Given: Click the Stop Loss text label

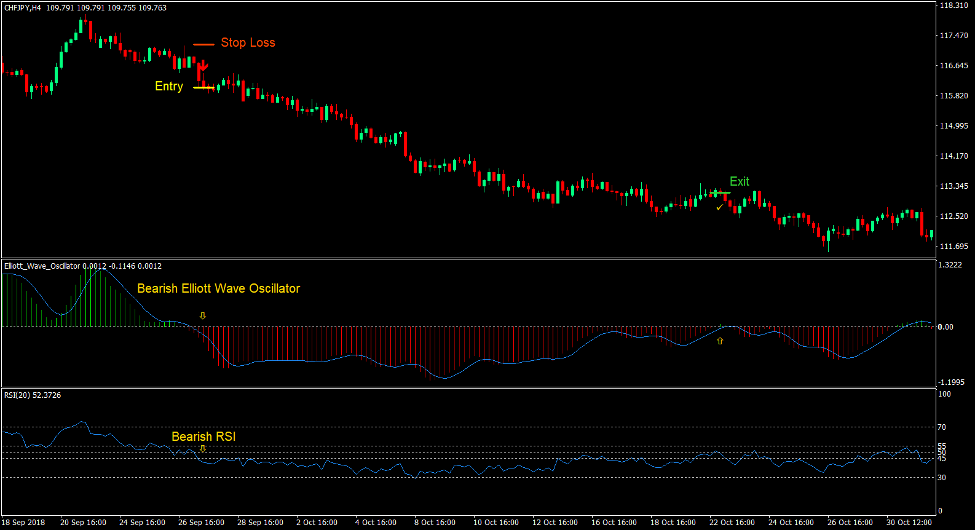Looking at the screenshot, I should (247, 43).
